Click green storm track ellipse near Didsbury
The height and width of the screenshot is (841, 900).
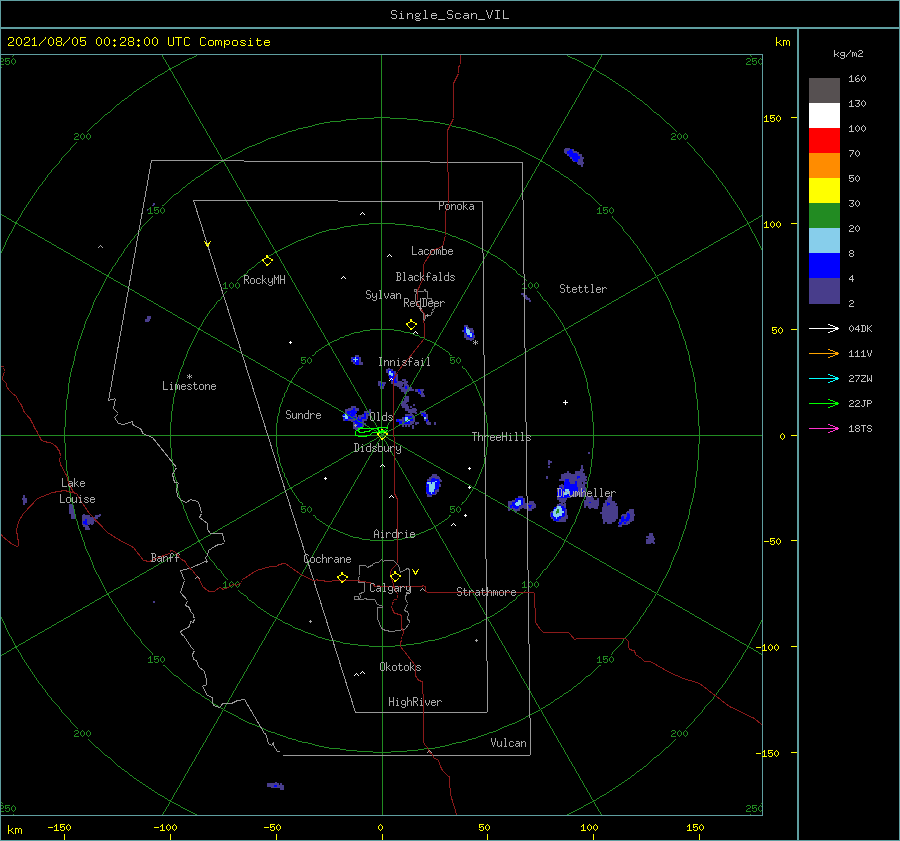(x=371, y=431)
